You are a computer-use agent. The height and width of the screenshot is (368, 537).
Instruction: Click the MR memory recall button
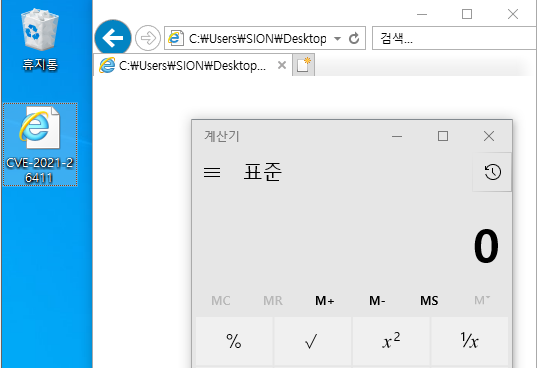pyautogui.click(x=273, y=301)
